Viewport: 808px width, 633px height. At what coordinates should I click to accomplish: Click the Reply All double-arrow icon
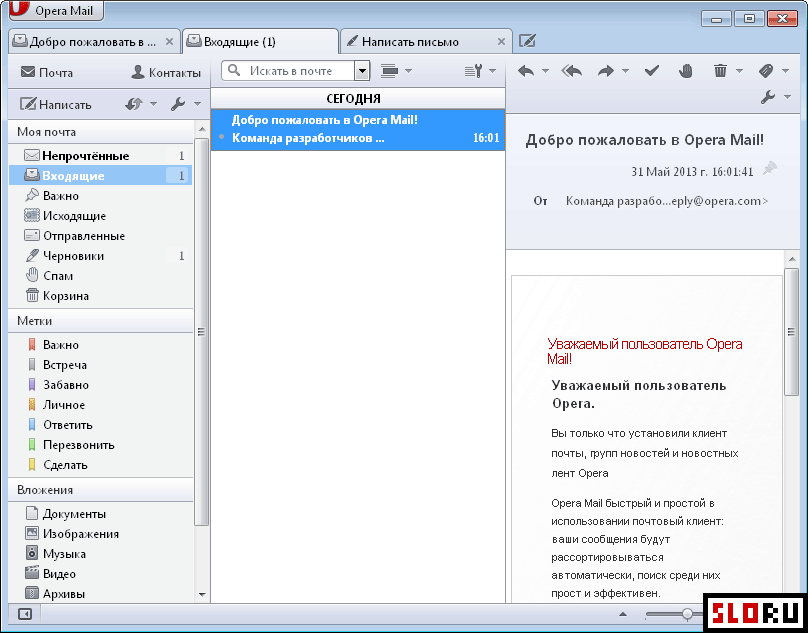coord(571,71)
